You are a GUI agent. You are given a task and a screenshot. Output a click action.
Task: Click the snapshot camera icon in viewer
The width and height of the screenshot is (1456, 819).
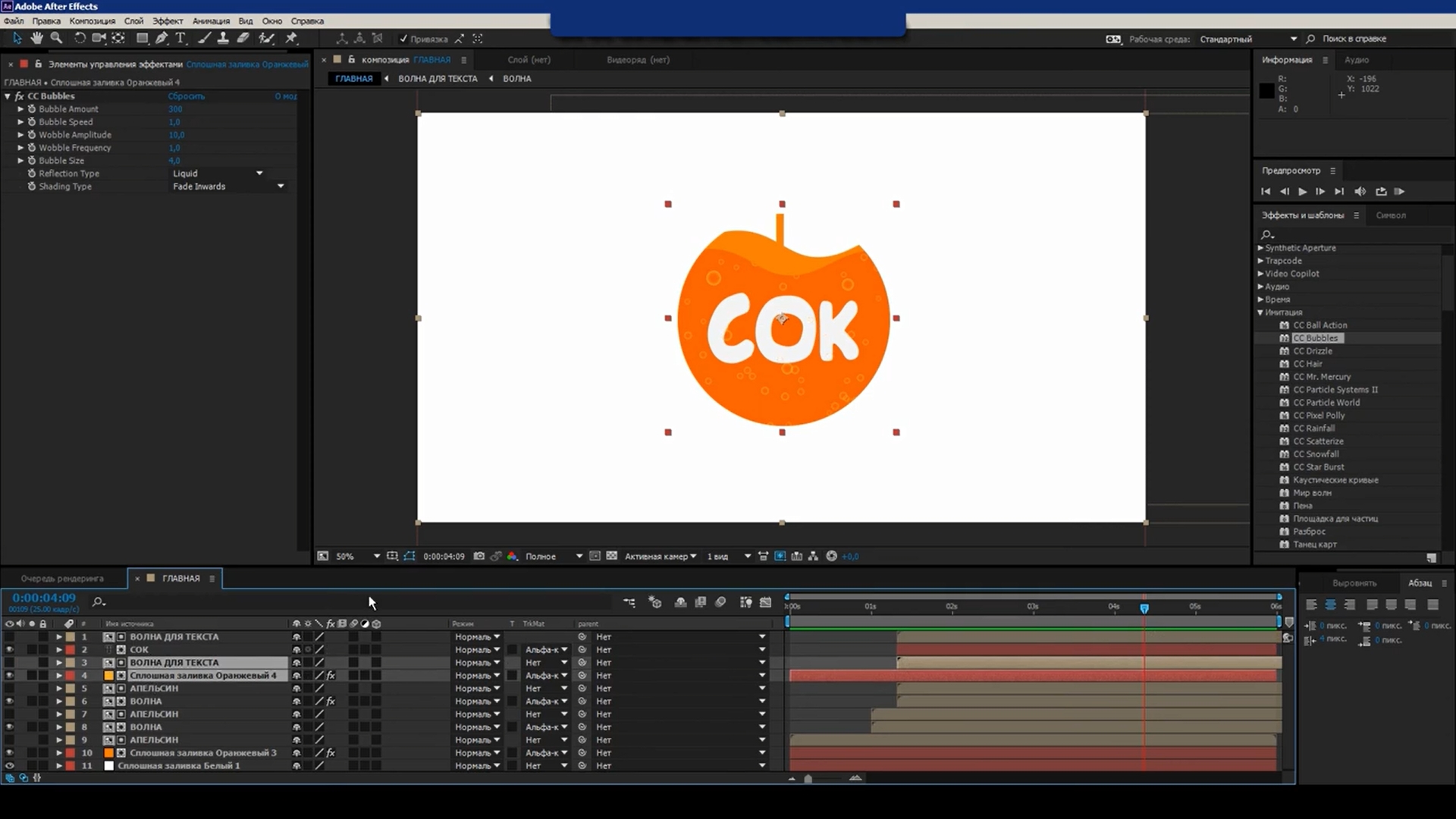click(x=479, y=556)
